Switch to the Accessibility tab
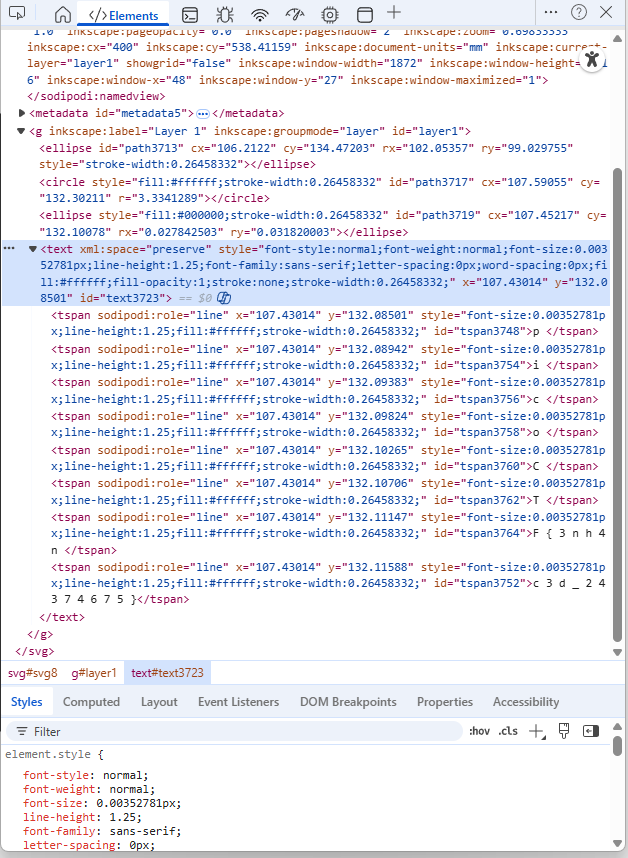Image resolution: width=628 pixels, height=858 pixels. tap(526, 702)
